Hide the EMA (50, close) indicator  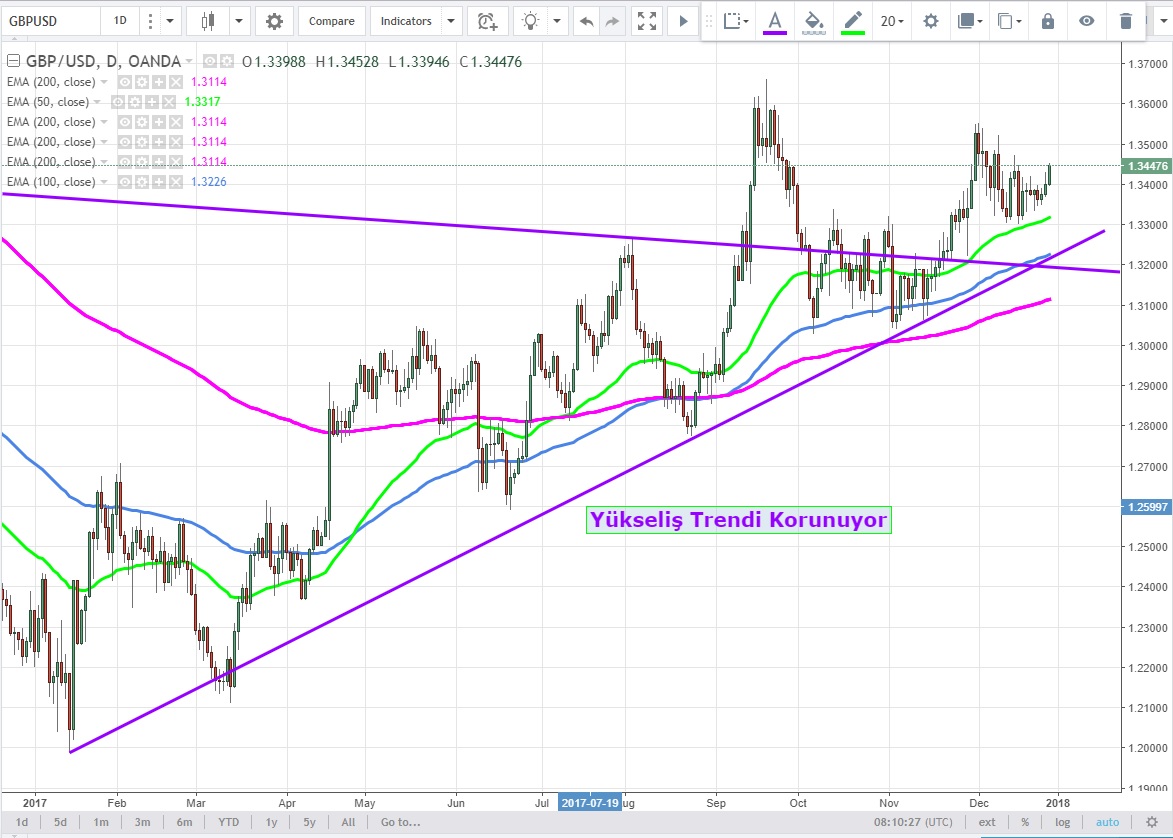(x=118, y=102)
